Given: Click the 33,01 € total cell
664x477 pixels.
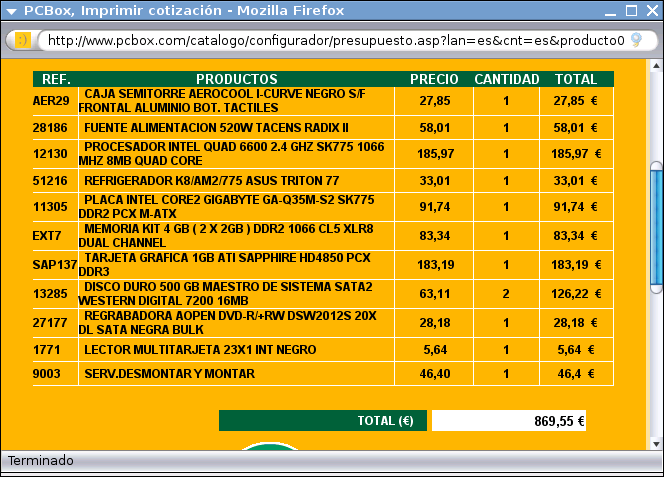Looking at the screenshot, I should click(575, 181).
